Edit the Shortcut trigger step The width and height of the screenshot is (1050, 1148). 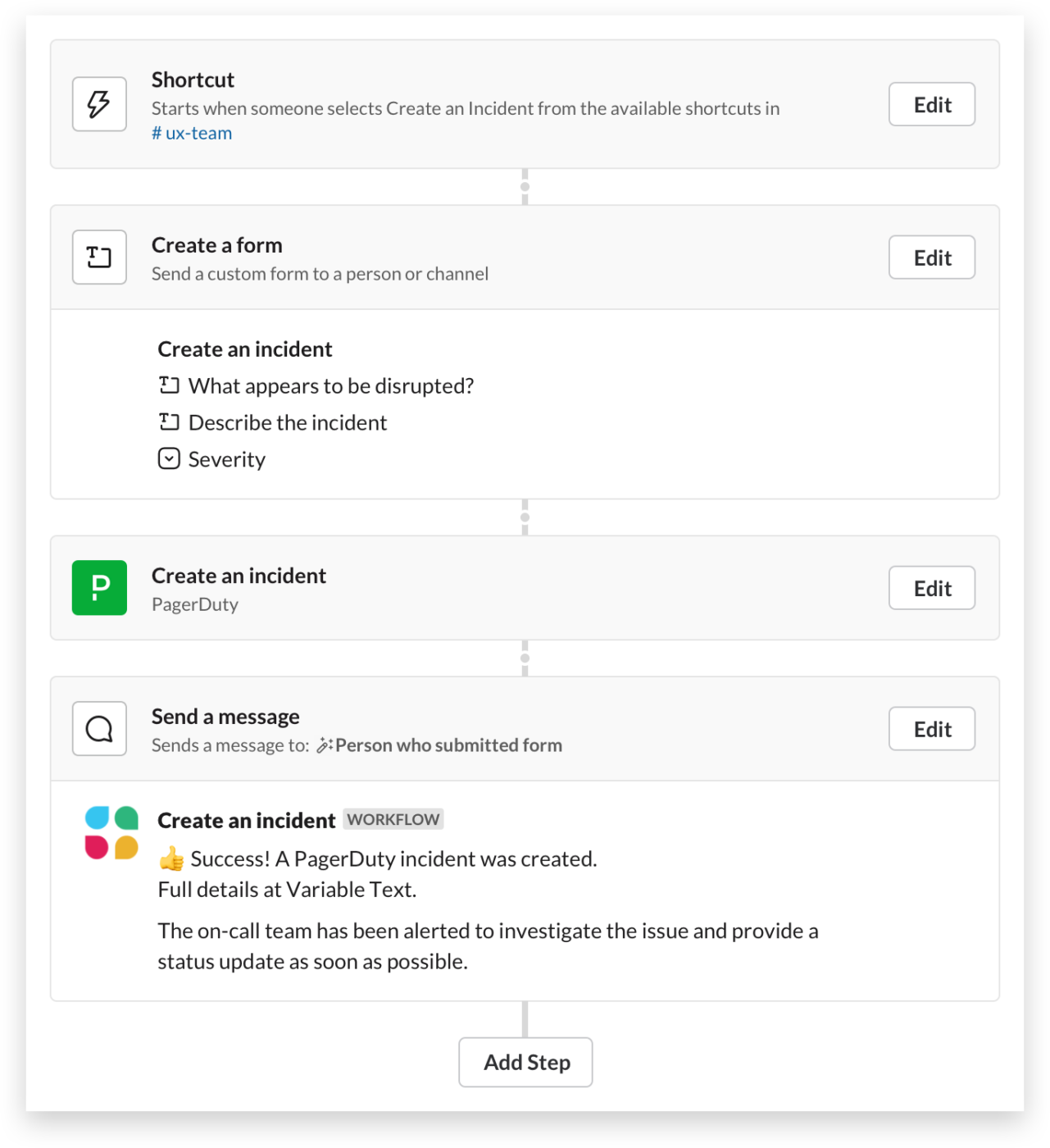932,104
